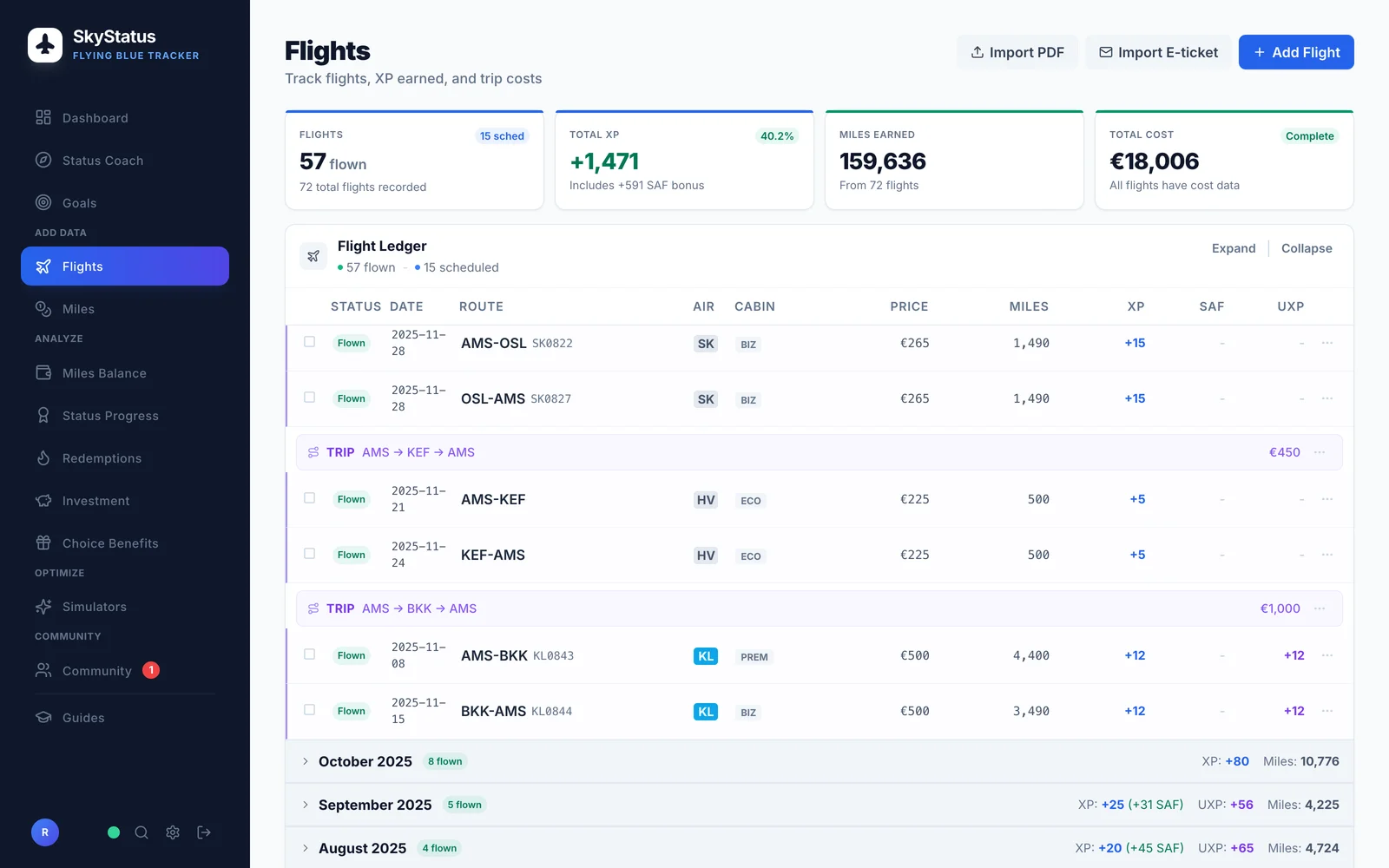Click the red Community notification badge

coord(151,670)
